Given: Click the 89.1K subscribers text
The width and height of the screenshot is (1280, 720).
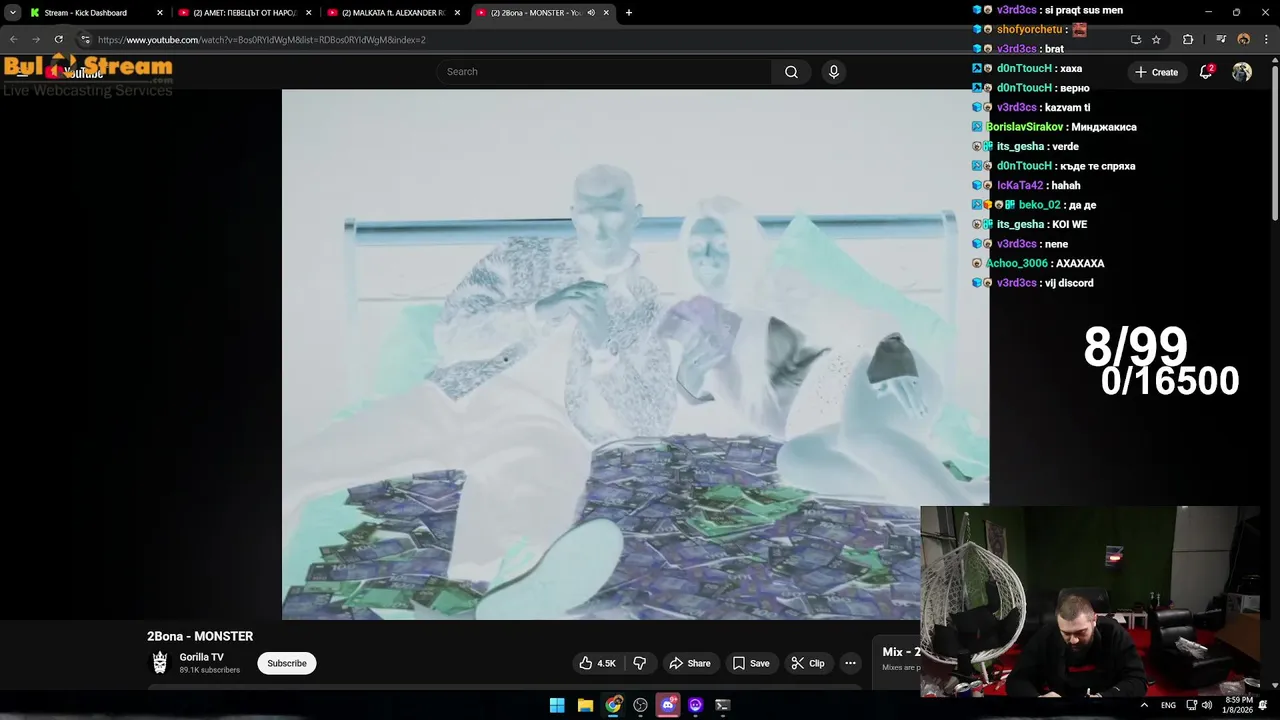Looking at the screenshot, I should tap(209, 670).
